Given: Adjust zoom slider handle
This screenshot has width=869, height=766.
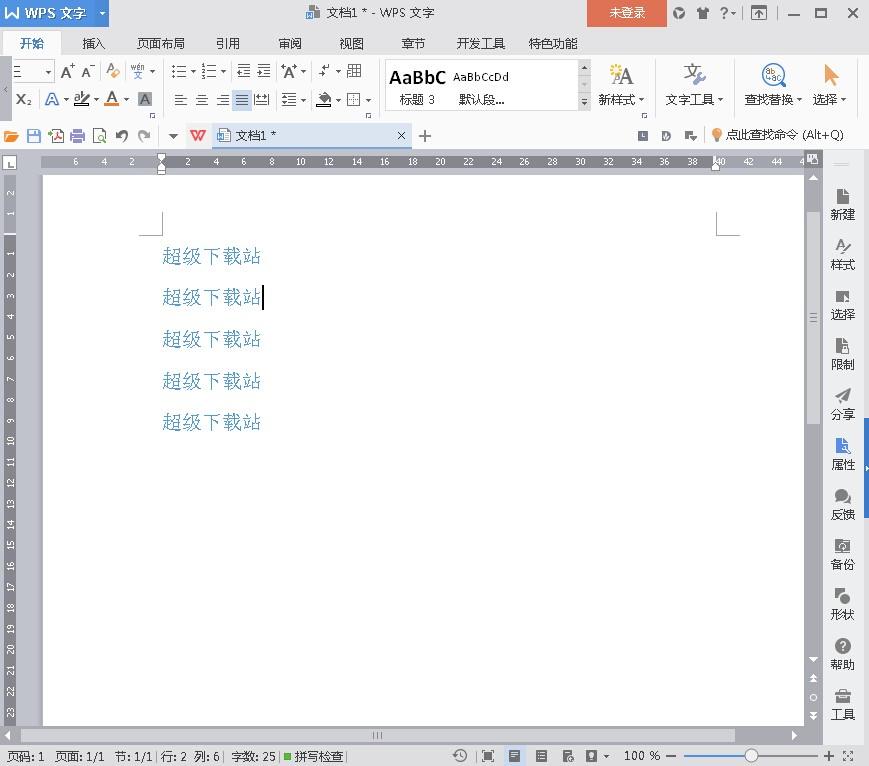Looking at the screenshot, I should (x=751, y=755).
